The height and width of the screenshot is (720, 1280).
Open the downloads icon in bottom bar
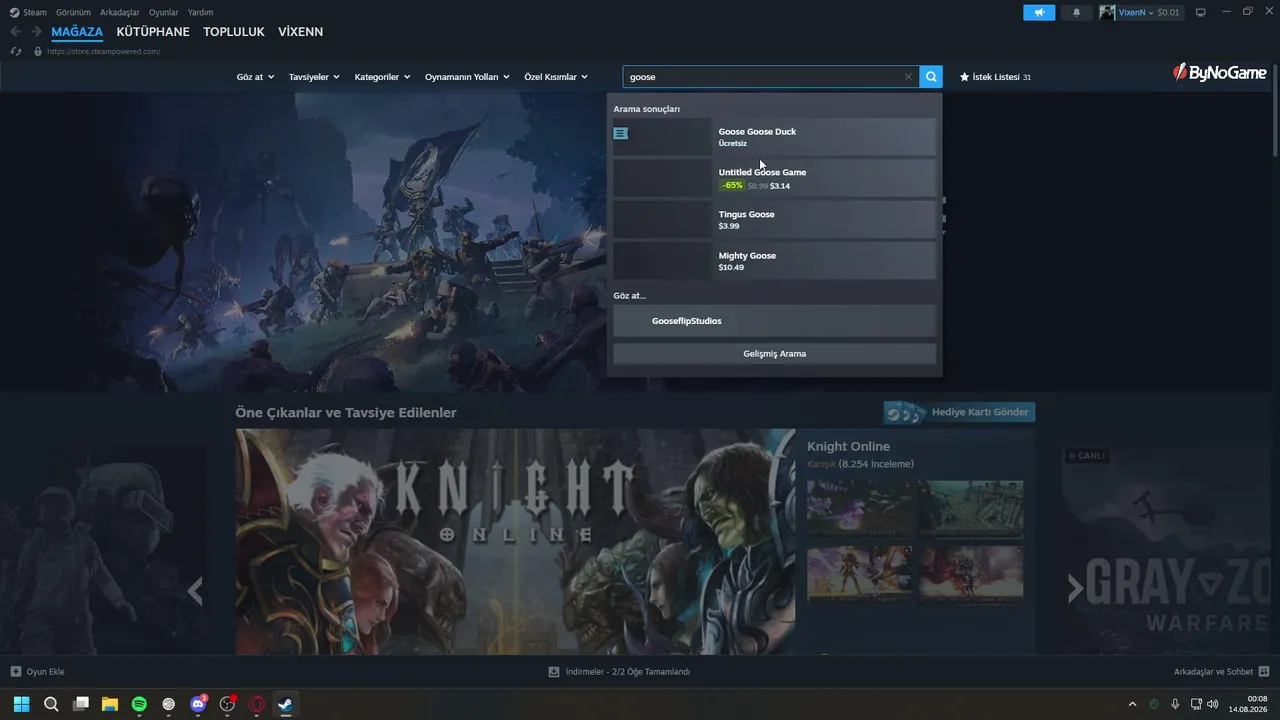pos(554,672)
